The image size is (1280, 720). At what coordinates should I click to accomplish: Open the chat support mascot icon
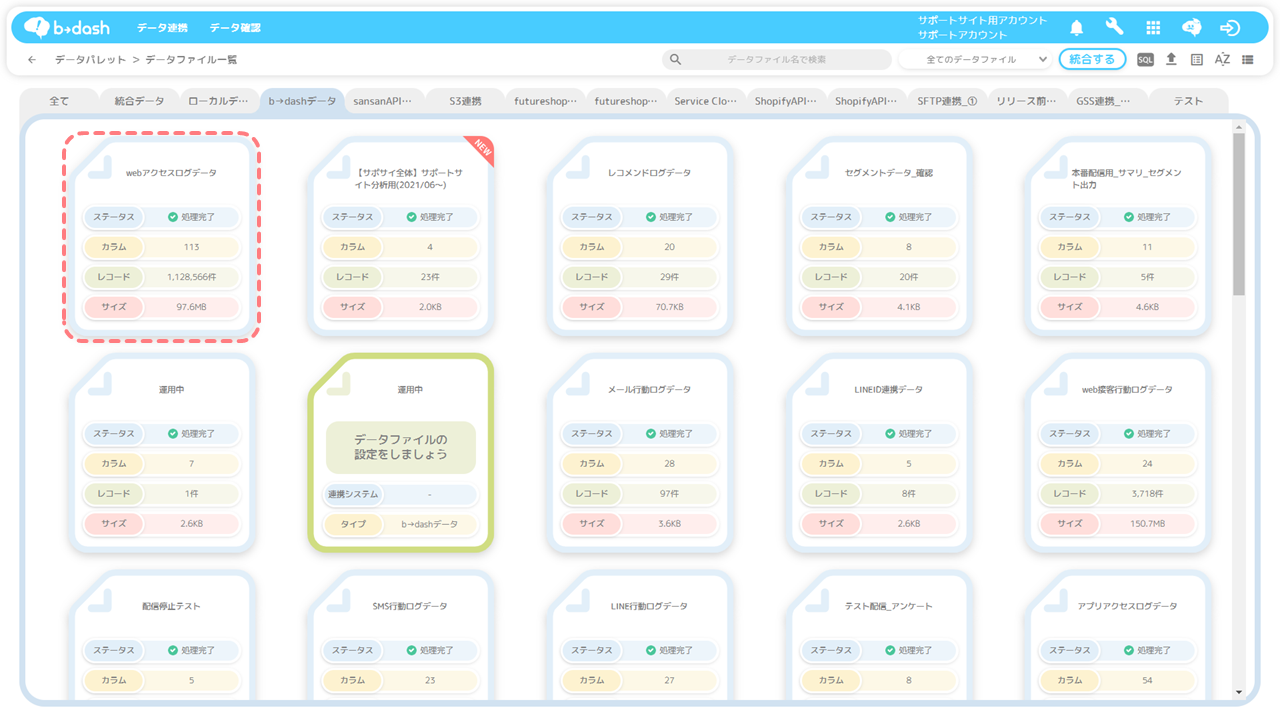(1191, 27)
